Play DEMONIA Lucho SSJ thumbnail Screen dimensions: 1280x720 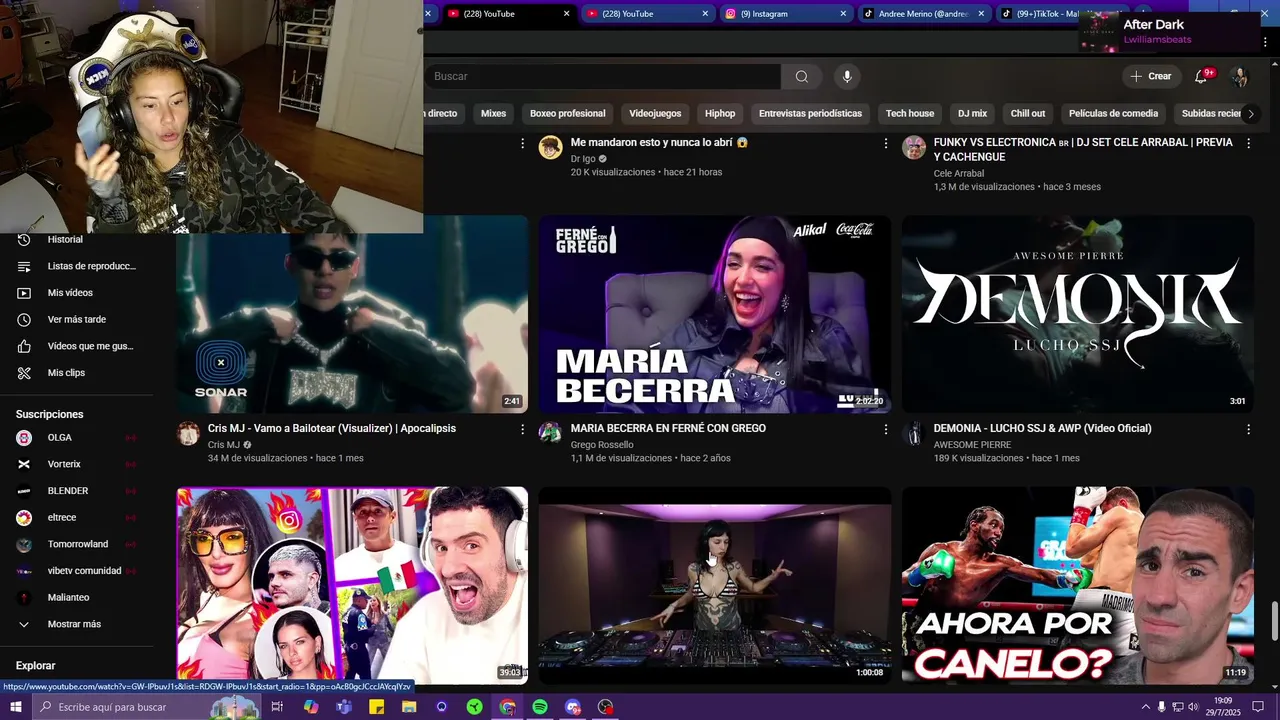click(1078, 314)
